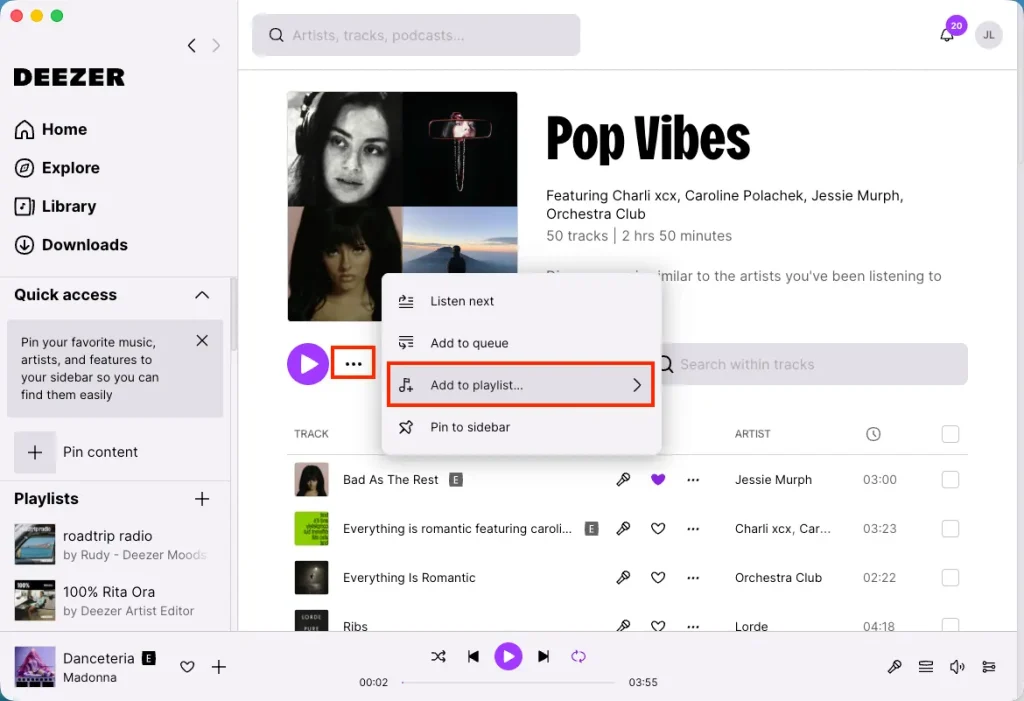Toggle shuffle in the player
The height and width of the screenshot is (701, 1024).
(x=438, y=657)
